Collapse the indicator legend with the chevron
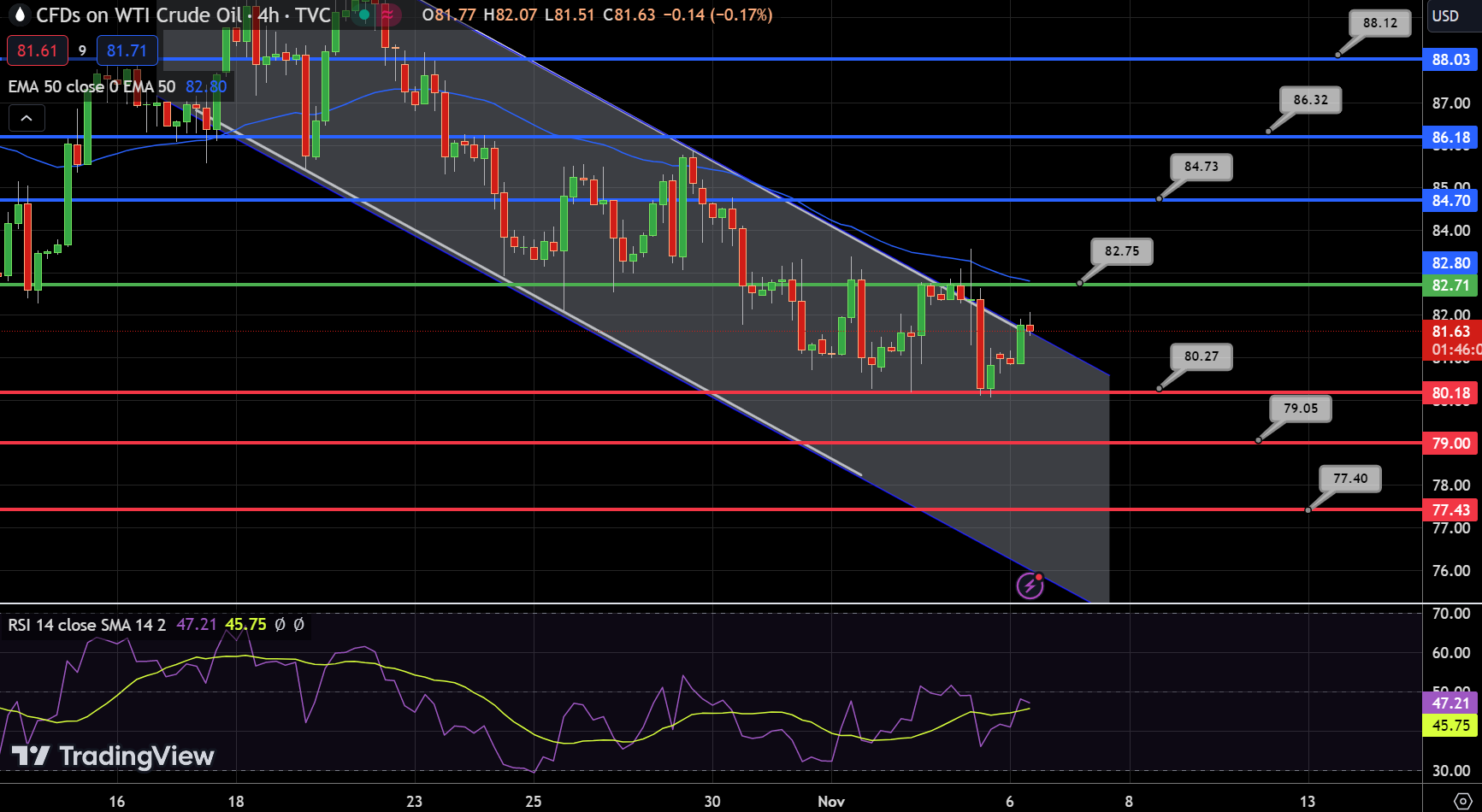This screenshot has height=812, width=1482. click(27, 118)
